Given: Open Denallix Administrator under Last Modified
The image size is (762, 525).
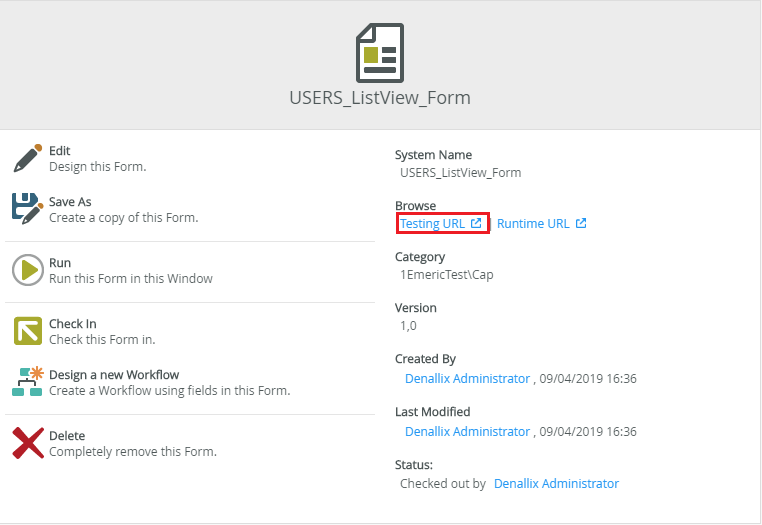Looking at the screenshot, I should (x=467, y=432).
